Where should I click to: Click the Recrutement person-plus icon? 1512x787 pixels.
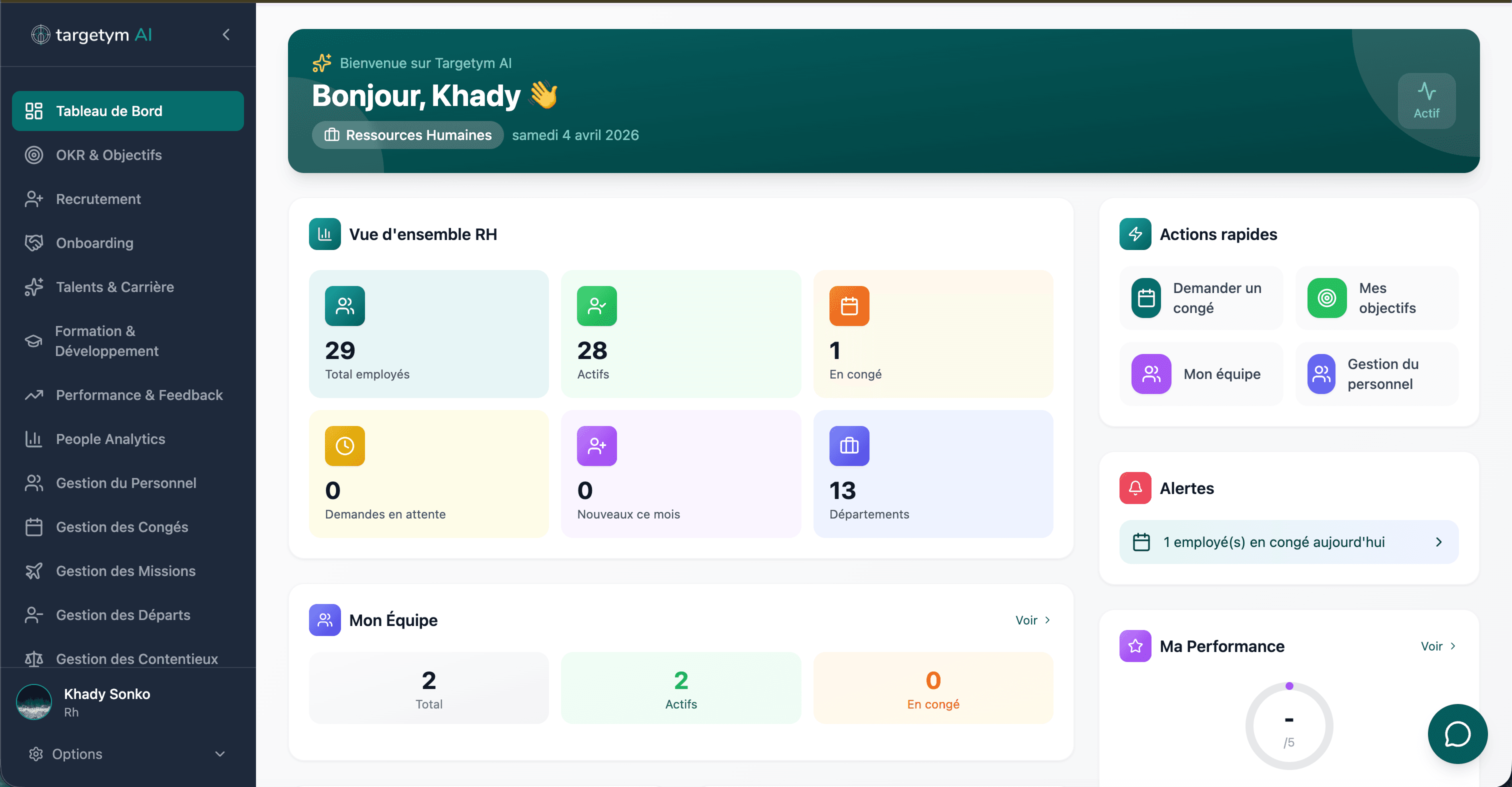(x=34, y=198)
